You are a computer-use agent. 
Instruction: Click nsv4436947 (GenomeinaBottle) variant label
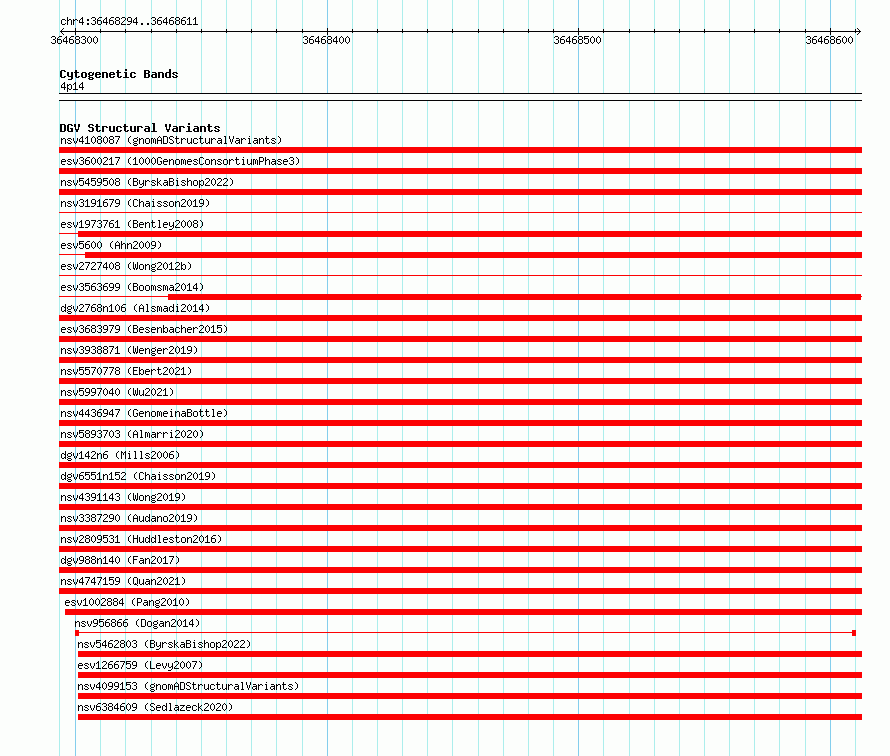pyautogui.click(x=144, y=413)
